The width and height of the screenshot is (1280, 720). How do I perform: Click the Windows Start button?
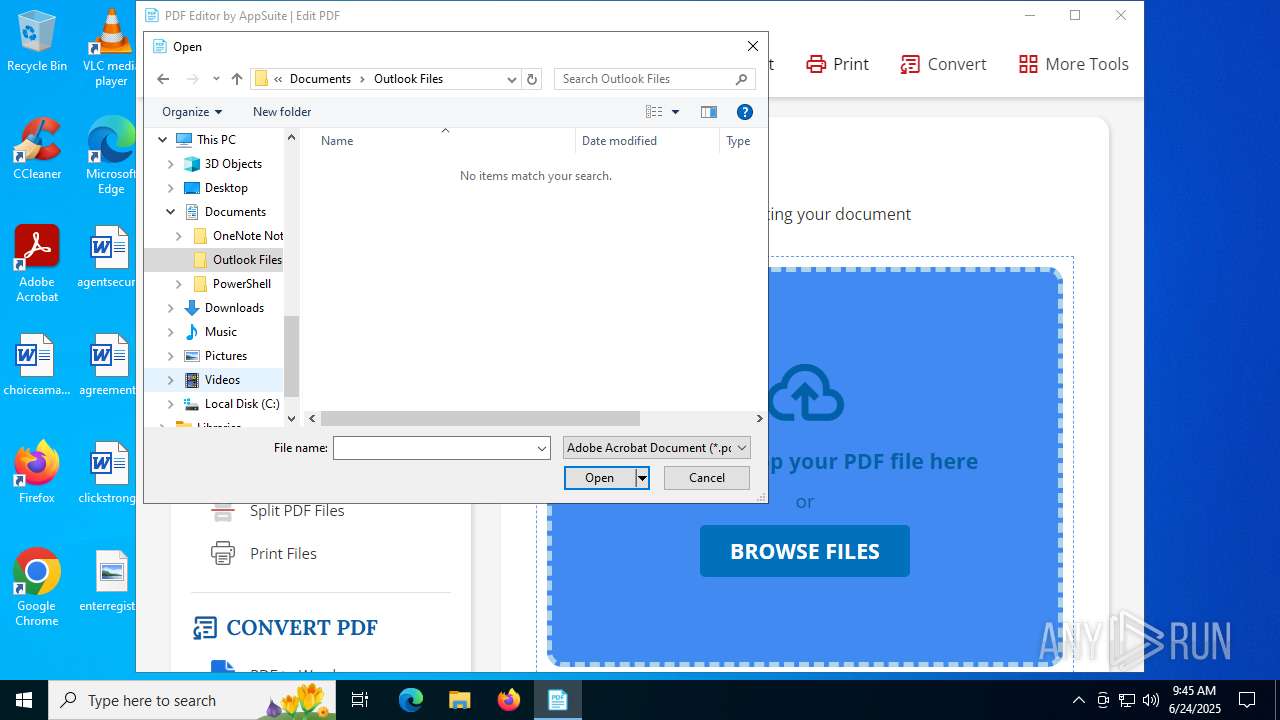(x=24, y=700)
